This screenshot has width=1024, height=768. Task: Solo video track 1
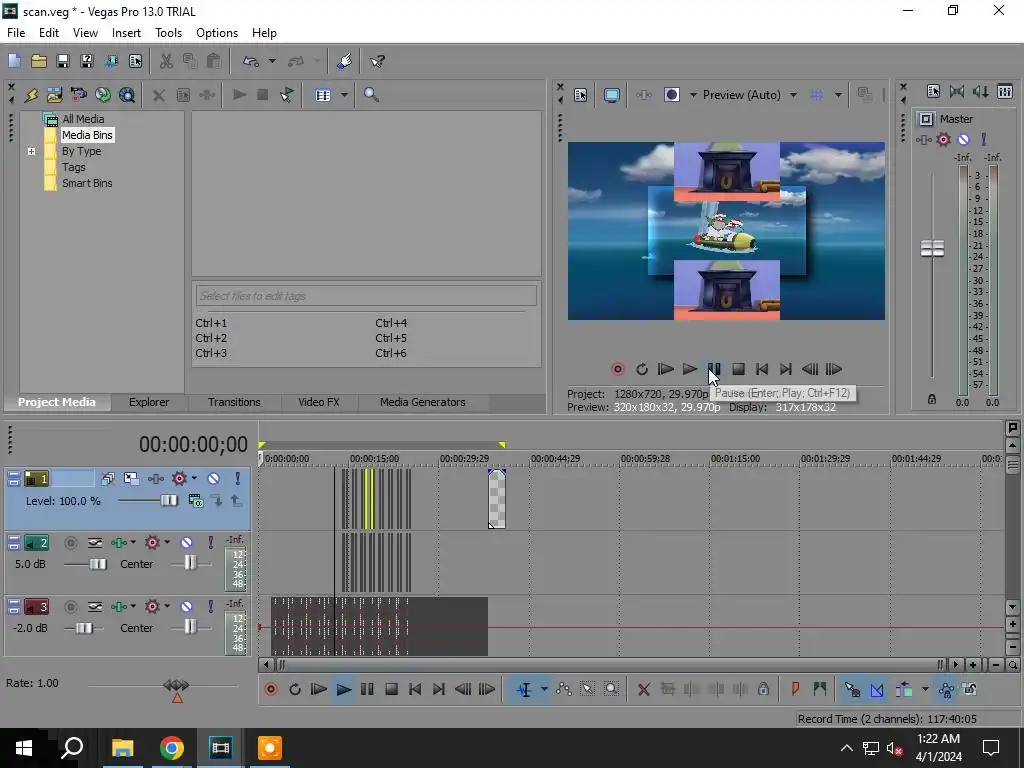click(238, 479)
